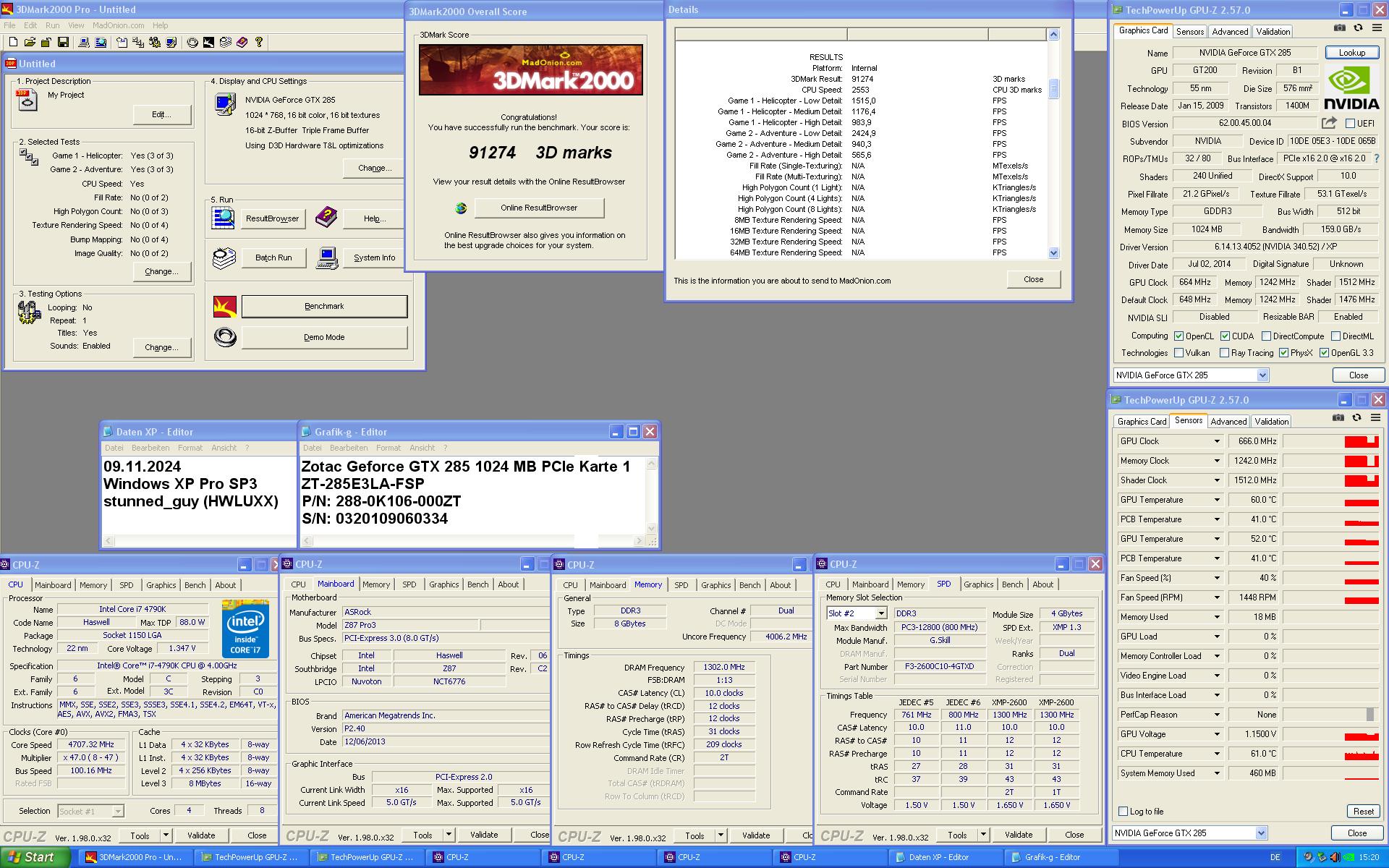
Task: Open the Slot #2 dropdown in CPU-Z SPD
Action: (x=881, y=613)
